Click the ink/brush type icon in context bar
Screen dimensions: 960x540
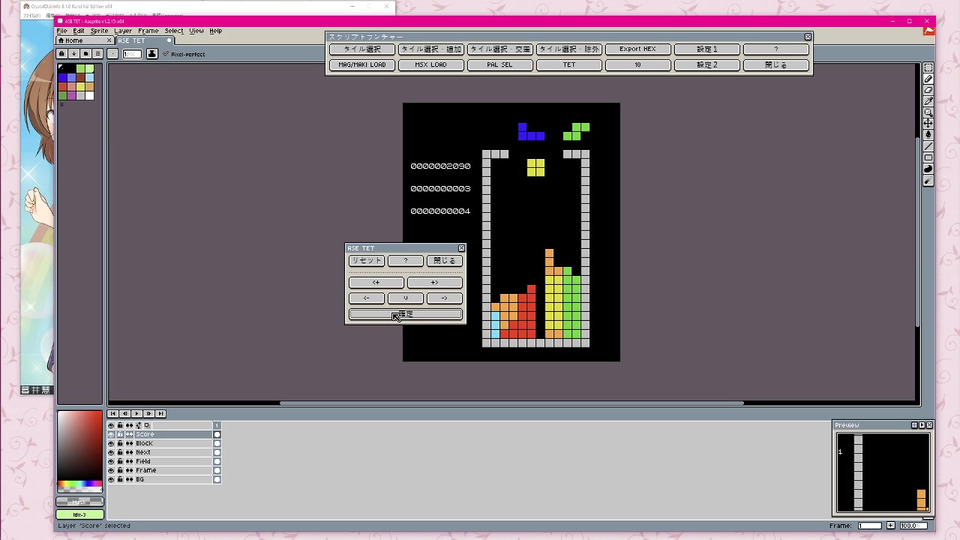(152, 54)
